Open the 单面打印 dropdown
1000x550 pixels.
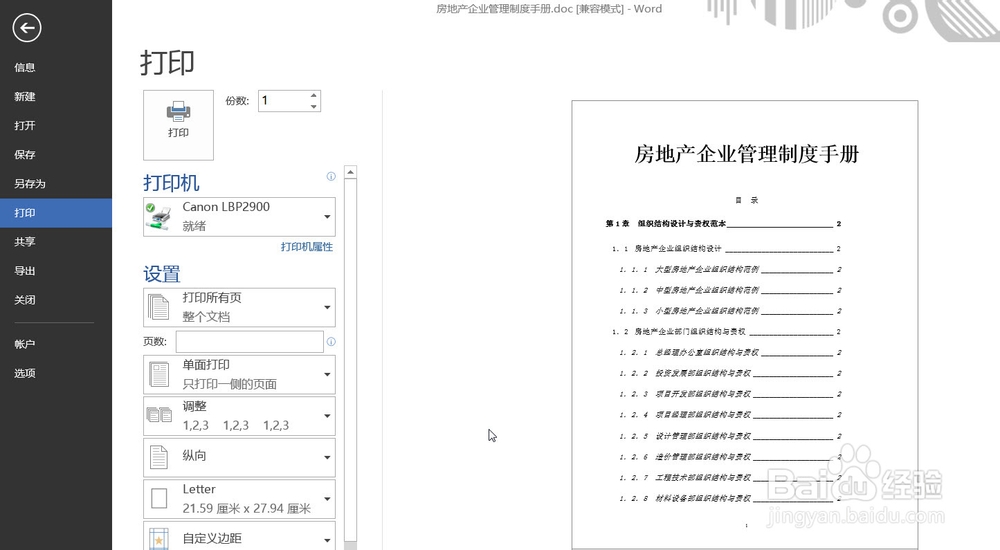[x=239, y=374]
